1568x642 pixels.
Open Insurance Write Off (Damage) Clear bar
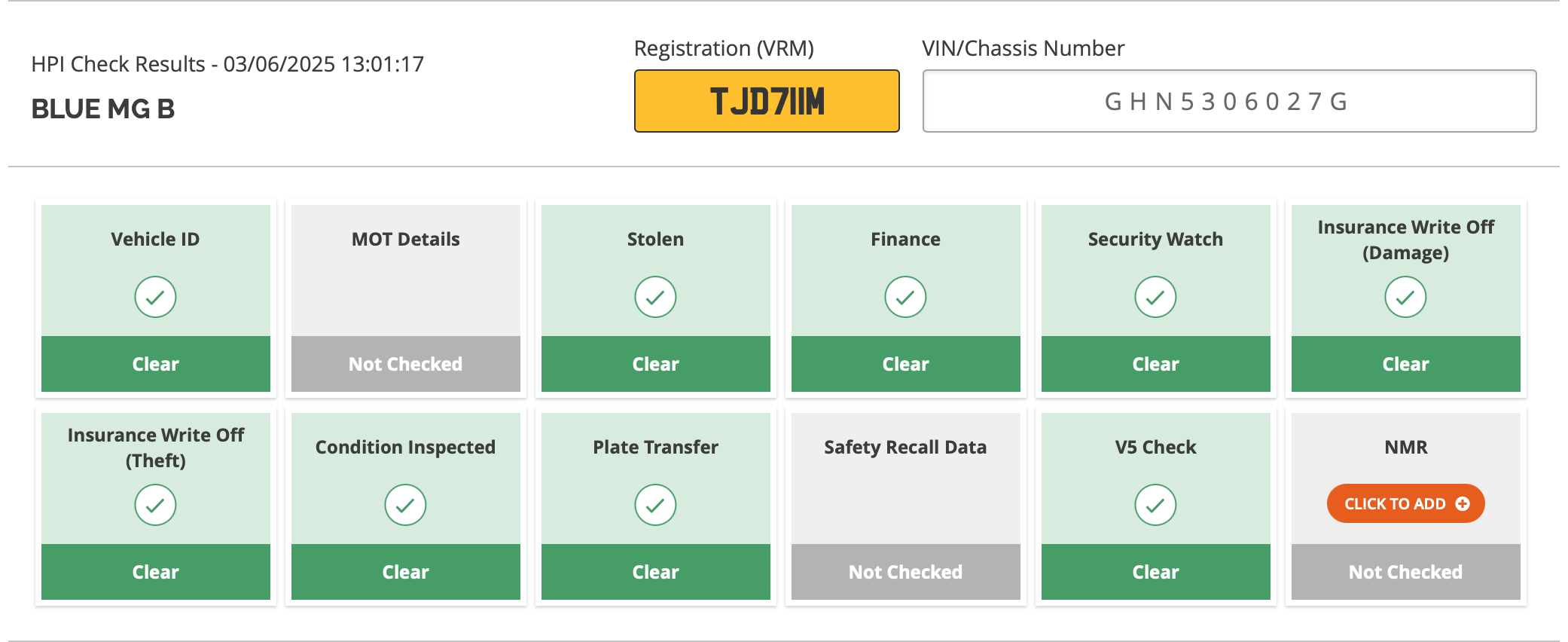1406,364
